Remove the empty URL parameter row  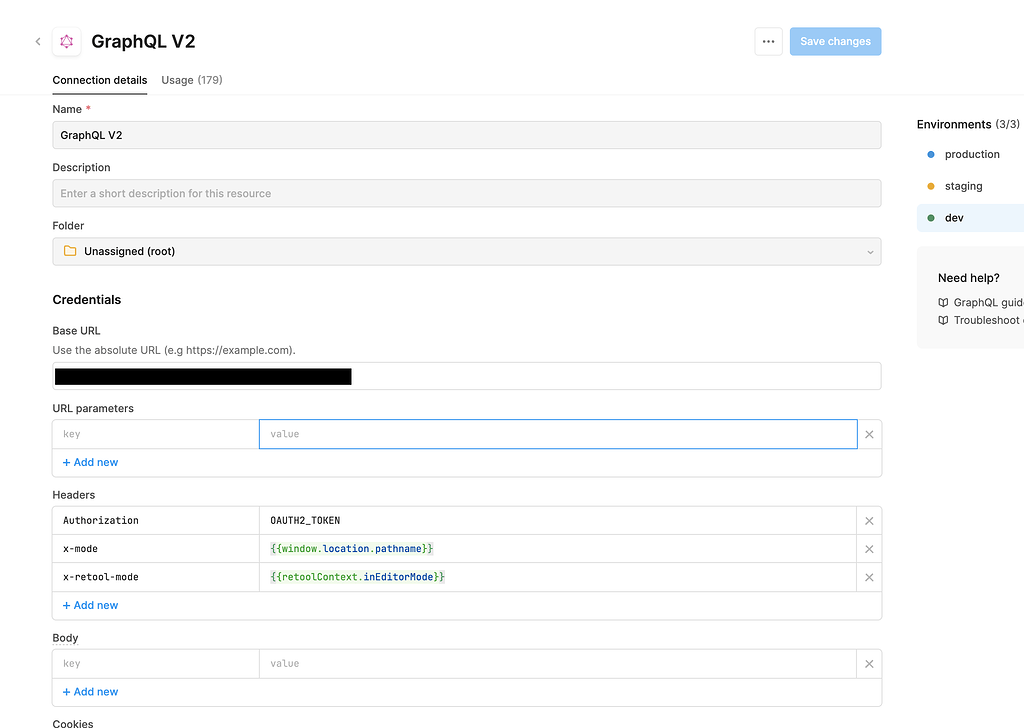pyautogui.click(x=869, y=434)
